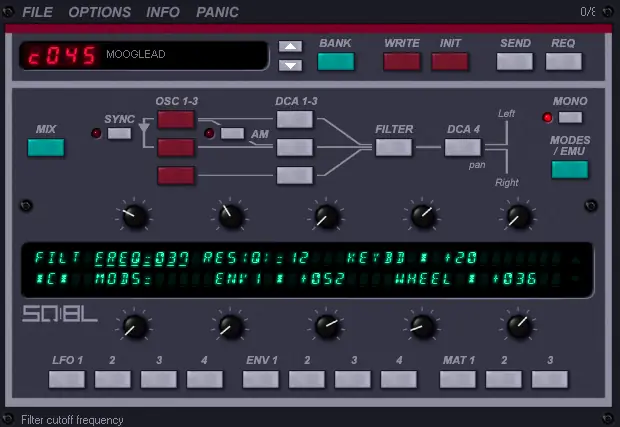Open the INFO menu
Viewport: 620px width, 427px height.
pos(163,12)
